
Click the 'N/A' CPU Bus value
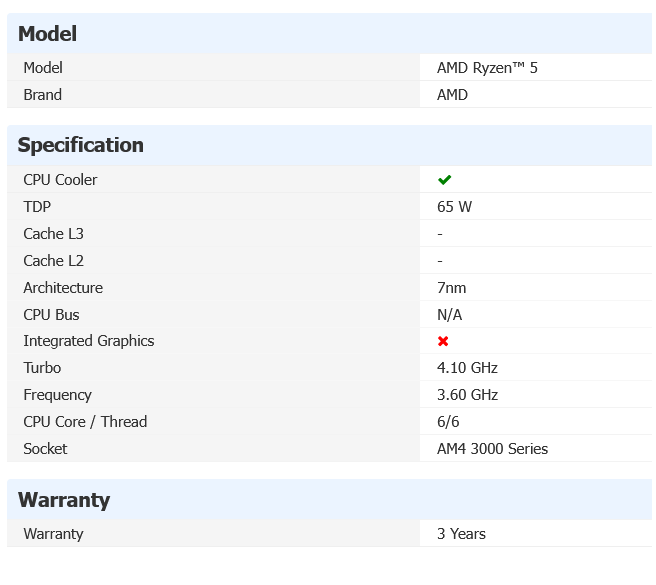pos(450,315)
